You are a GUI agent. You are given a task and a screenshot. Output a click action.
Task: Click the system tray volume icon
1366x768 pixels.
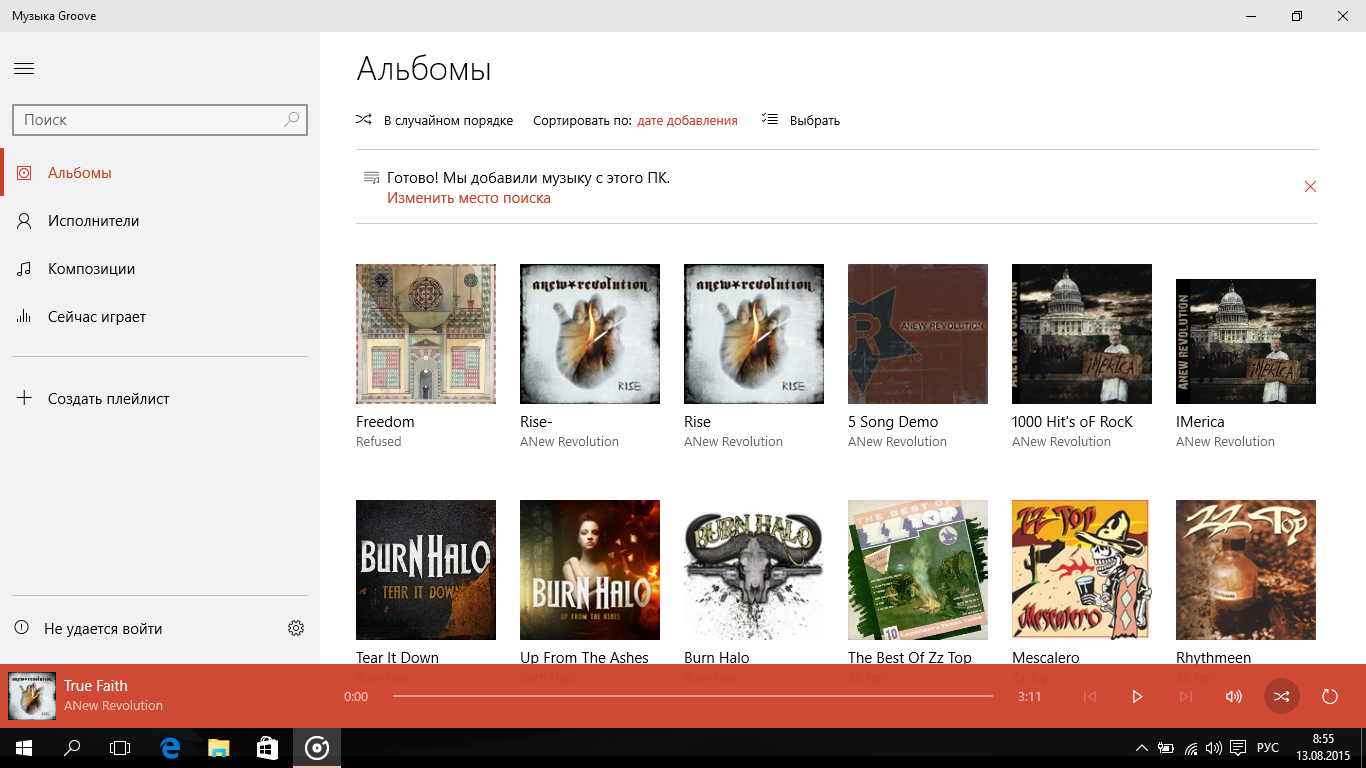[x=1214, y=748]
